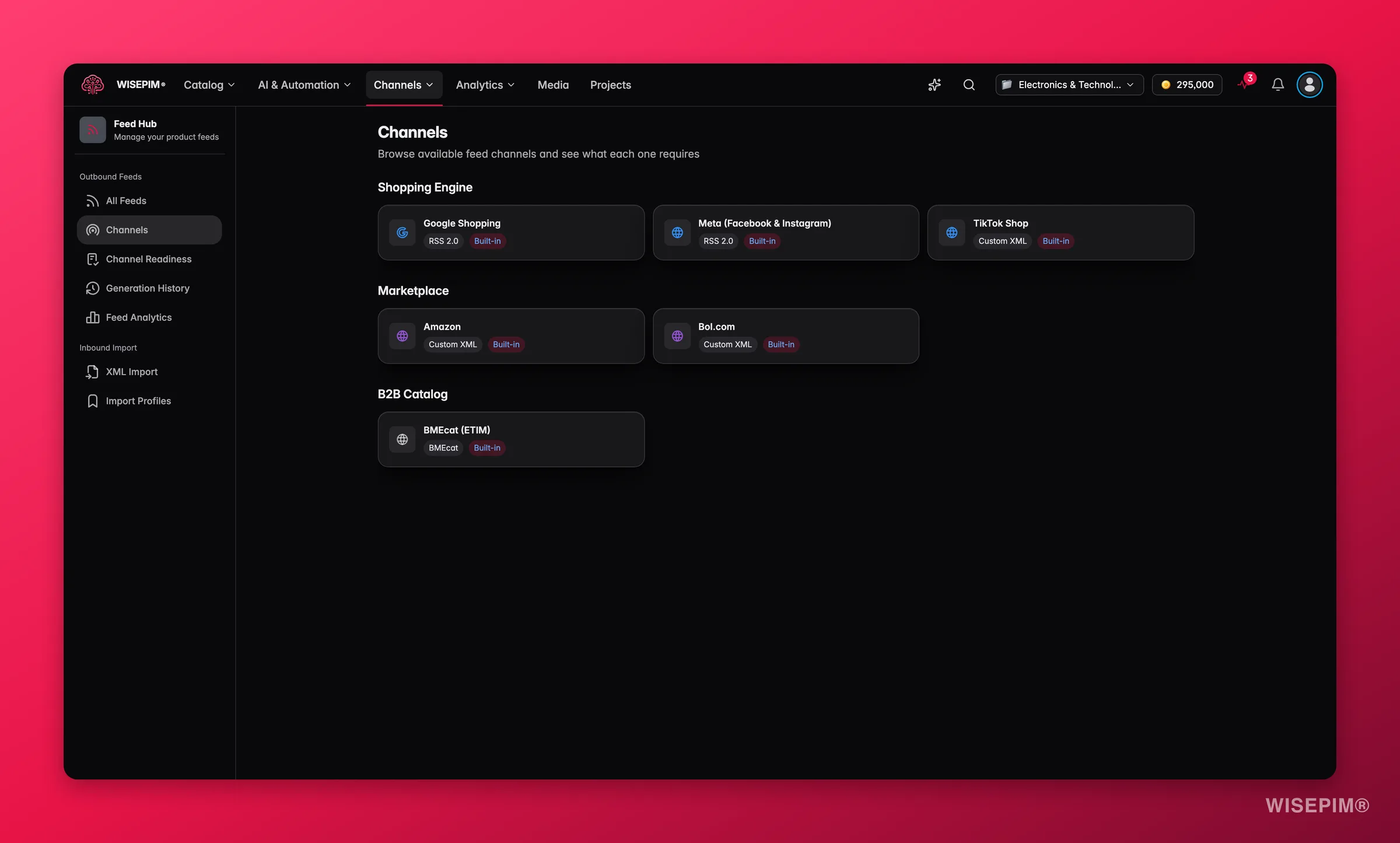The height and width of the screenshot is (843, 1400).
Task: Click Custom XML tag on Bol.com
Action: pos(727,344)
